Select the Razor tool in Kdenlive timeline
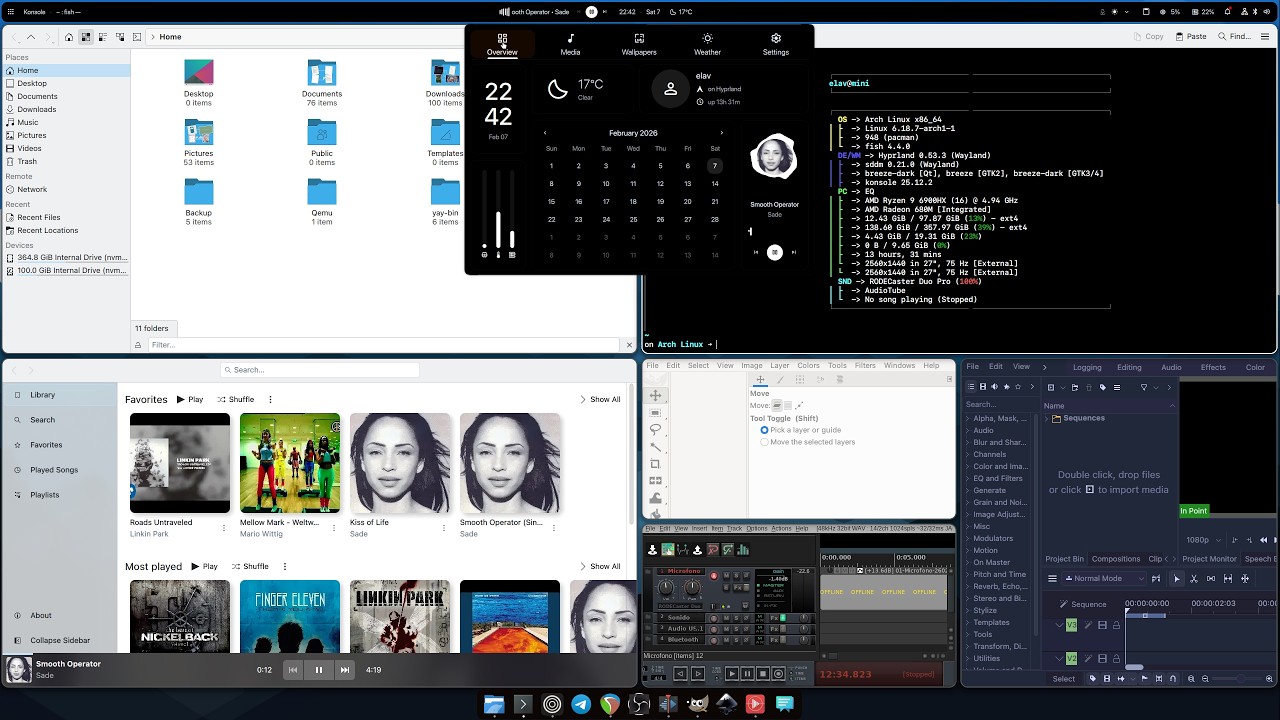The height and width of the screenshot is (720, 1280). pos(1194,578)
